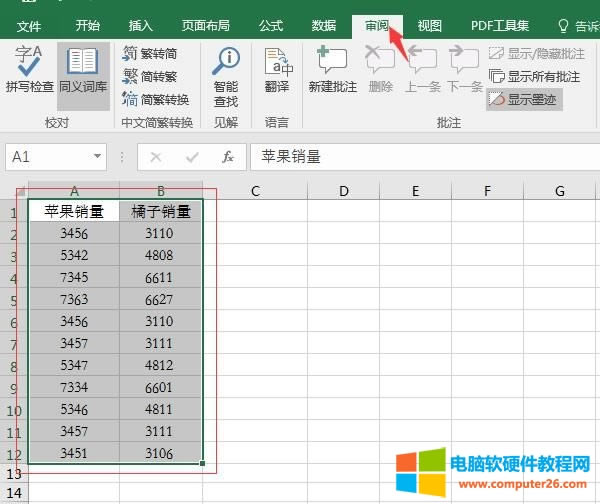This screenshot has height=504, width=600.
Task: Toggle 显示所有批注 show all comments
Action: pyautogui.click(x=535, y=76)
